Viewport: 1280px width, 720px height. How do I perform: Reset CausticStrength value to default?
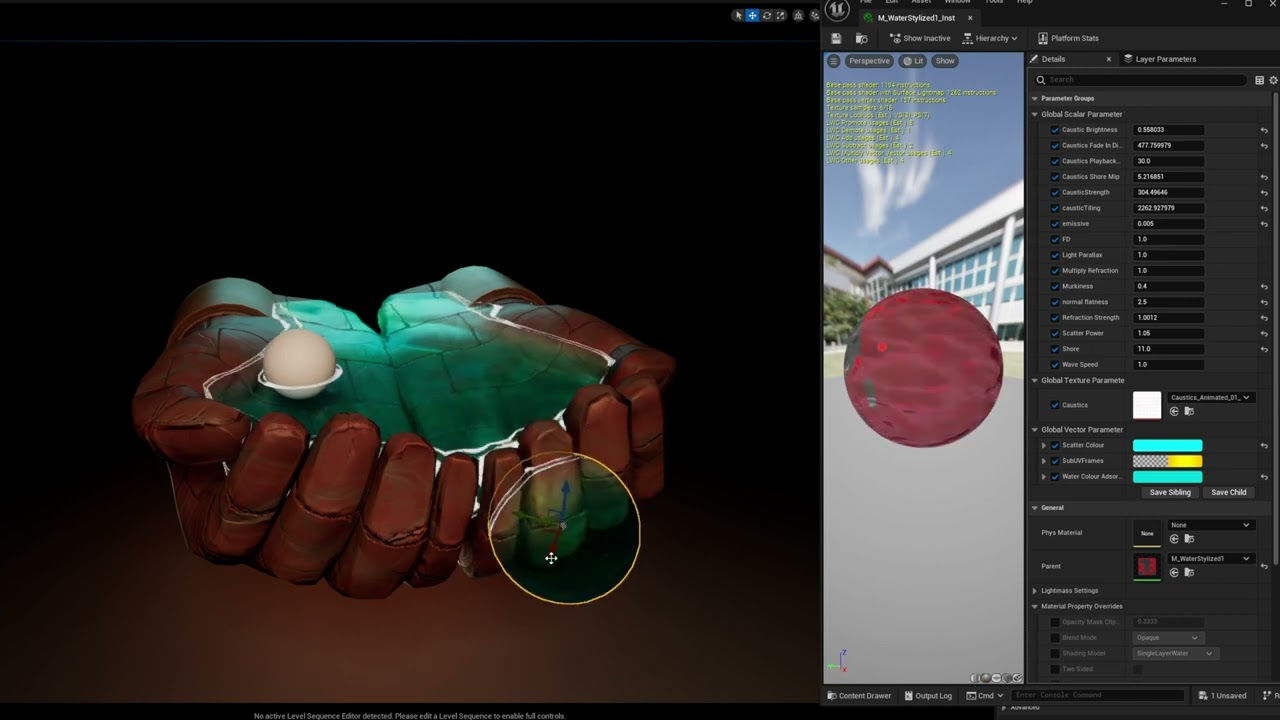tap(1264, 193)
